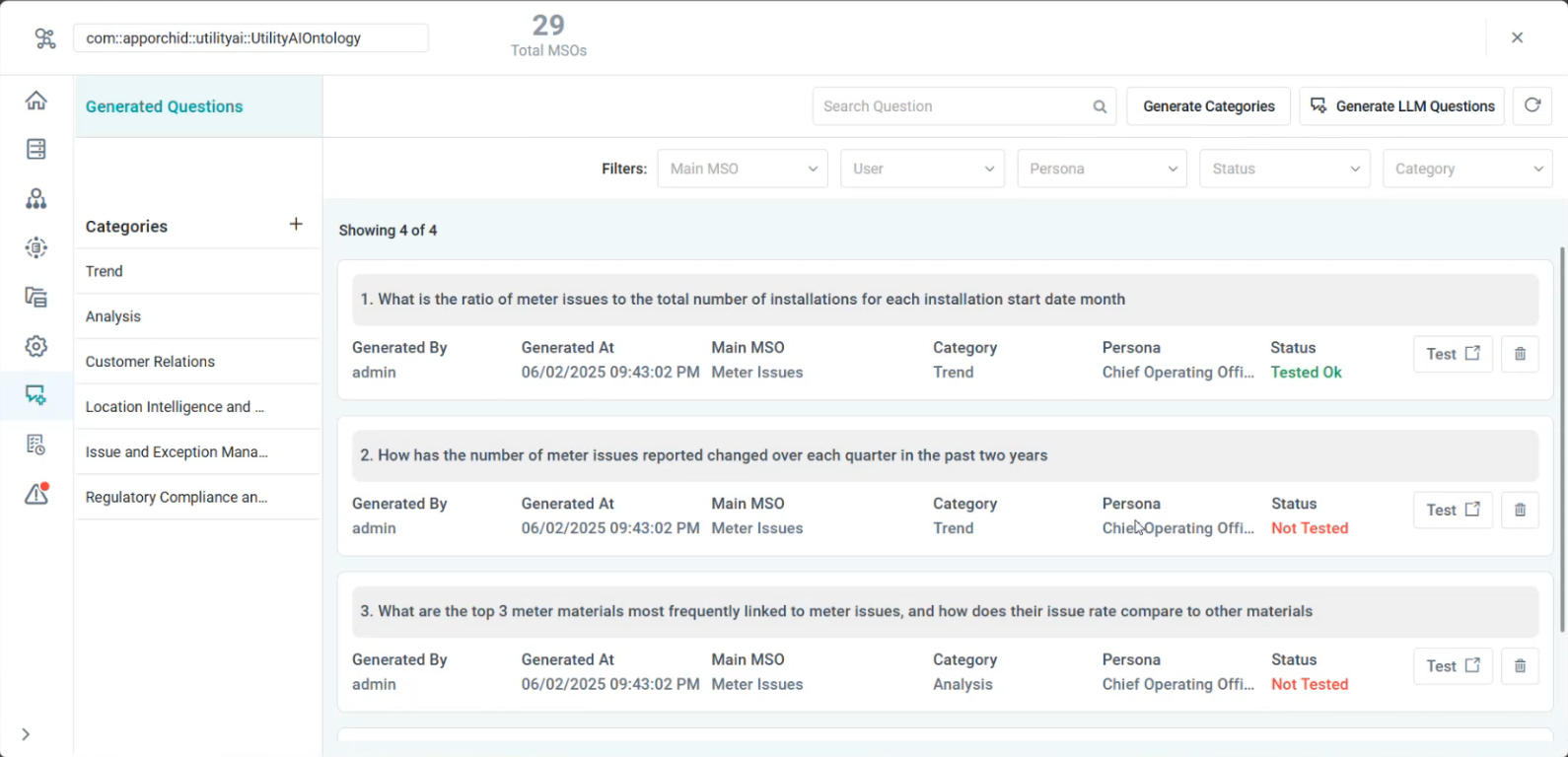Screen dimensions: 1568x757
Task: Open the Status filter dropdown
Action: pyautogui.click(x=1284, y=169)
